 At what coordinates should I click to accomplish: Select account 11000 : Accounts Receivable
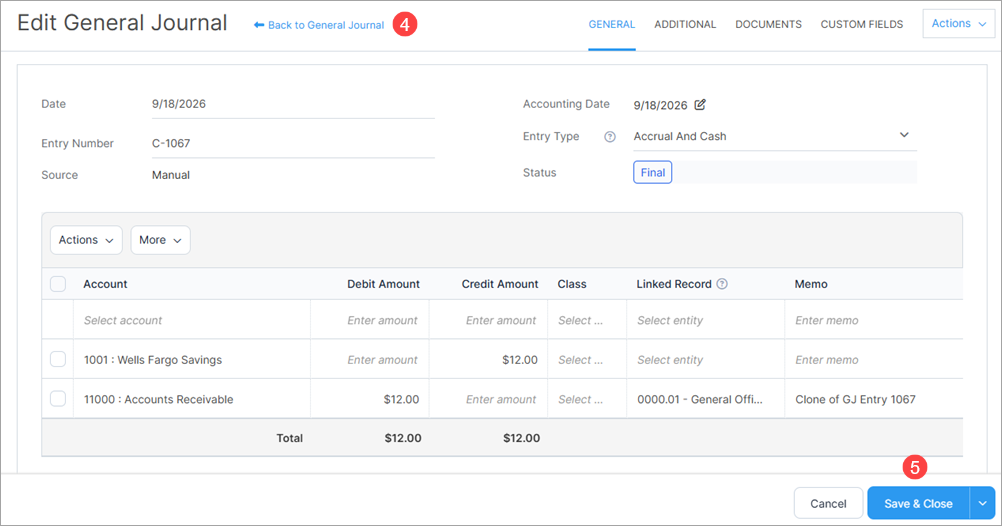tap(192, 399)
